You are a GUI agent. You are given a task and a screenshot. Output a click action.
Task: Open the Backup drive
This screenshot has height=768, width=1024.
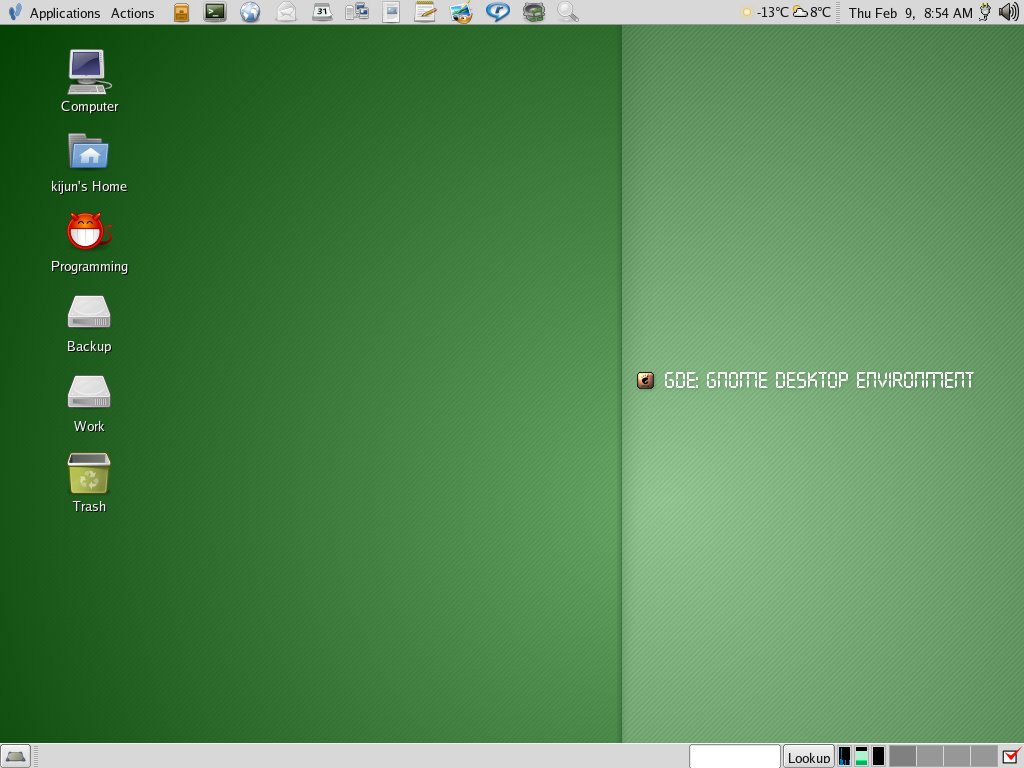pyautogui.click(x=89, y=324)
